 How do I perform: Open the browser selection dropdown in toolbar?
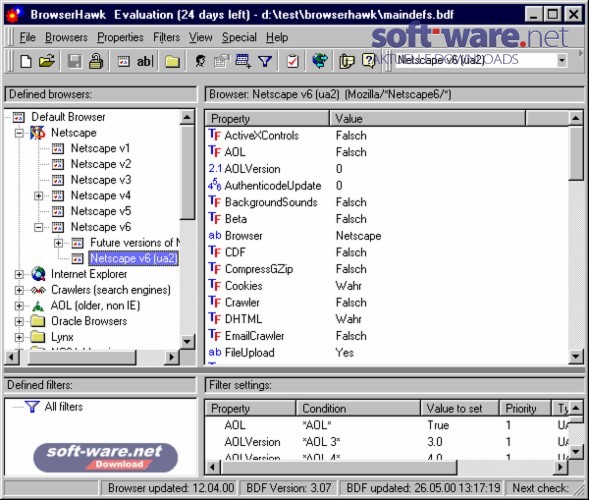(562, 60)
